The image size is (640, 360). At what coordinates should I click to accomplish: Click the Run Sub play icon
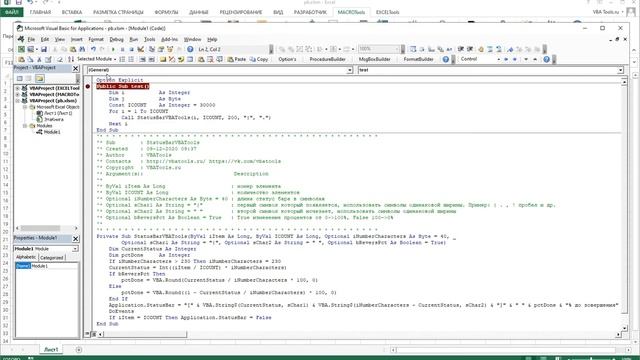click(113, 49)
